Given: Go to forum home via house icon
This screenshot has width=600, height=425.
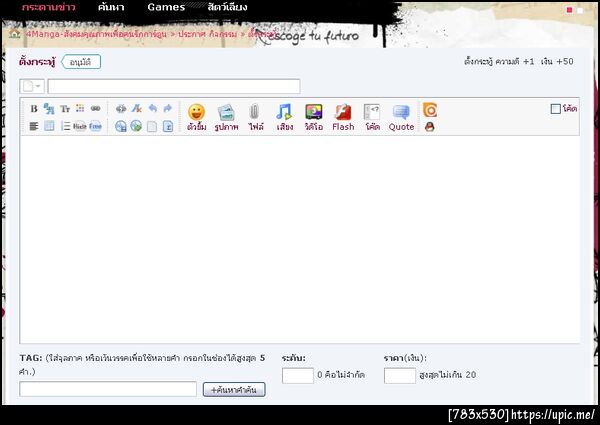Looking at the screenshot, I should [15, 34].
